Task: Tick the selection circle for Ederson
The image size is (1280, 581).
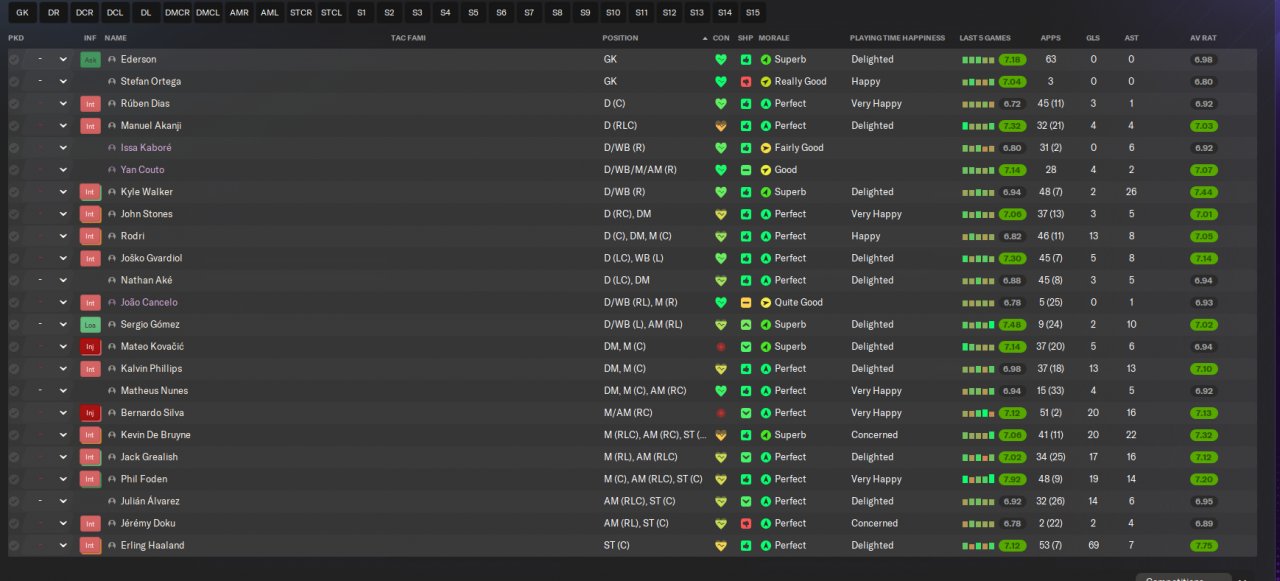Action: click(14, 59)
